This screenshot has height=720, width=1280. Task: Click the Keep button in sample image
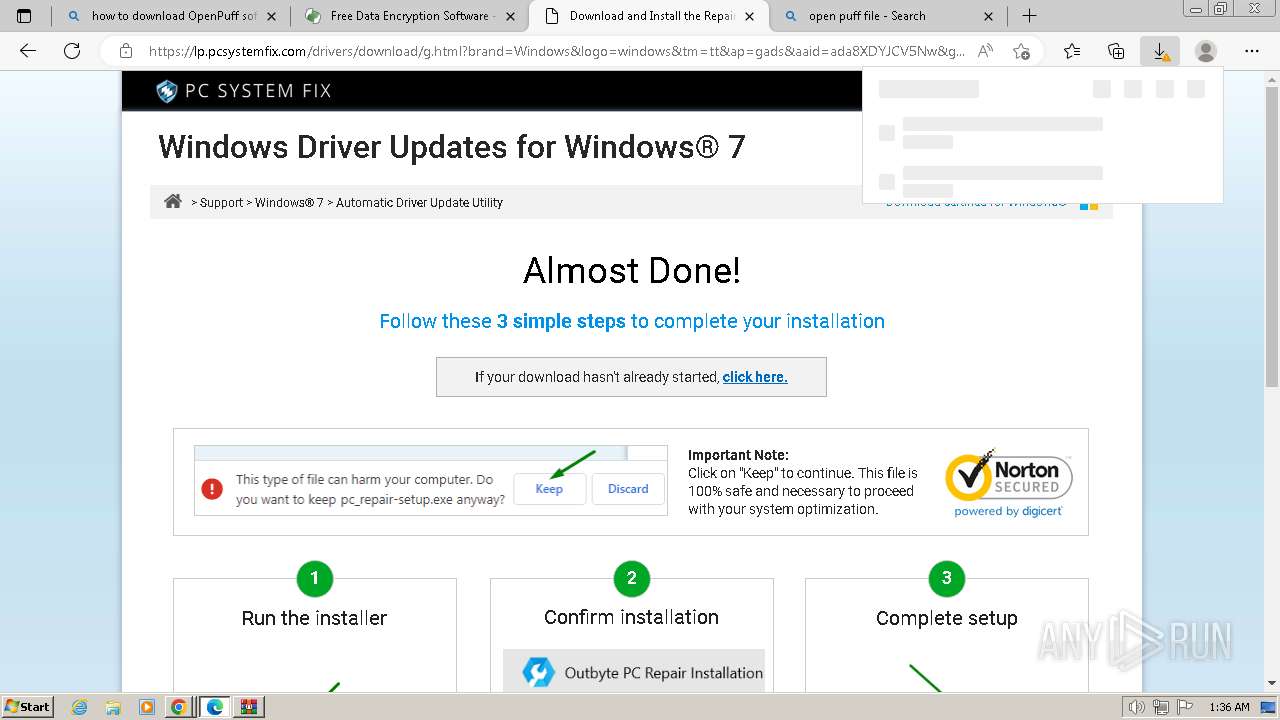(x=549, y=489)
